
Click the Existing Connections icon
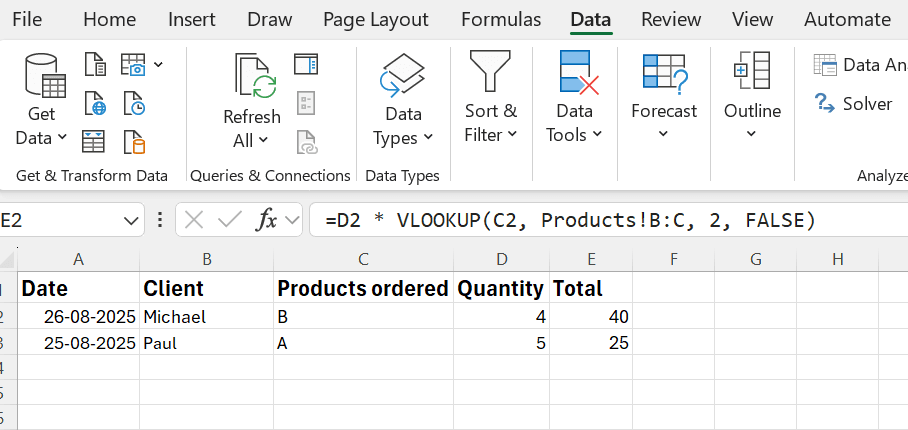[x=134, y=141]
